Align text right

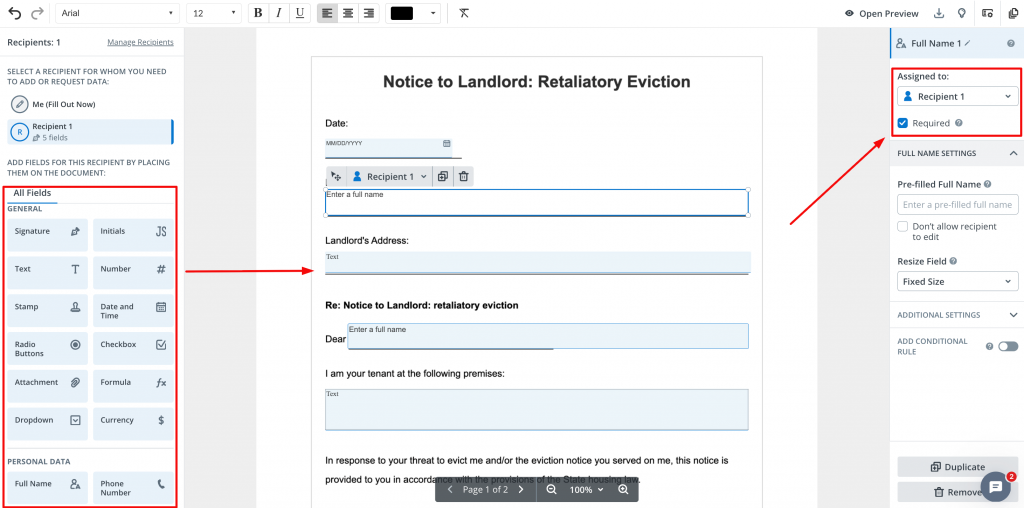tap(369, 13)
